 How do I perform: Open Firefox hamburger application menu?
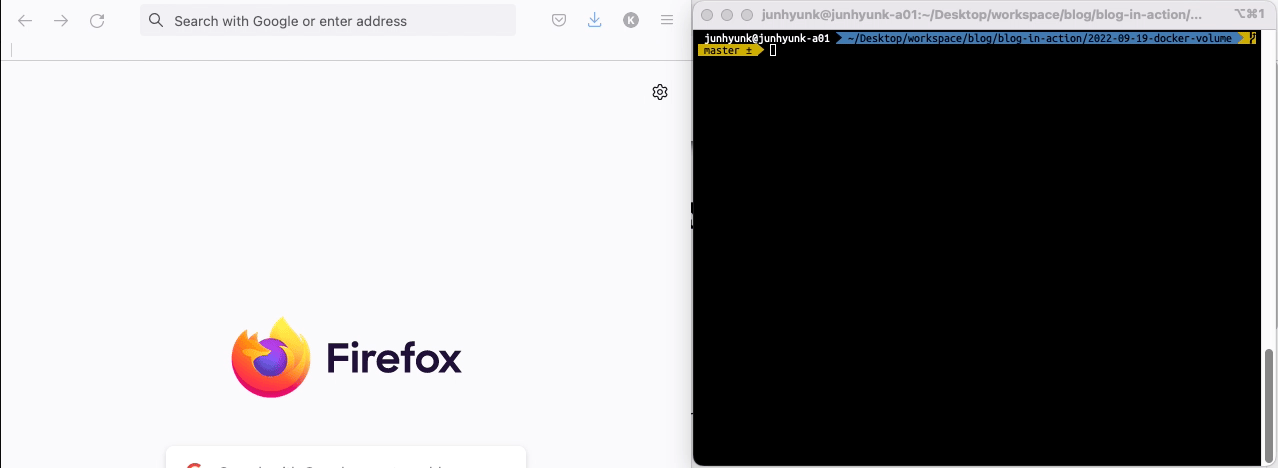click(667, 20)
